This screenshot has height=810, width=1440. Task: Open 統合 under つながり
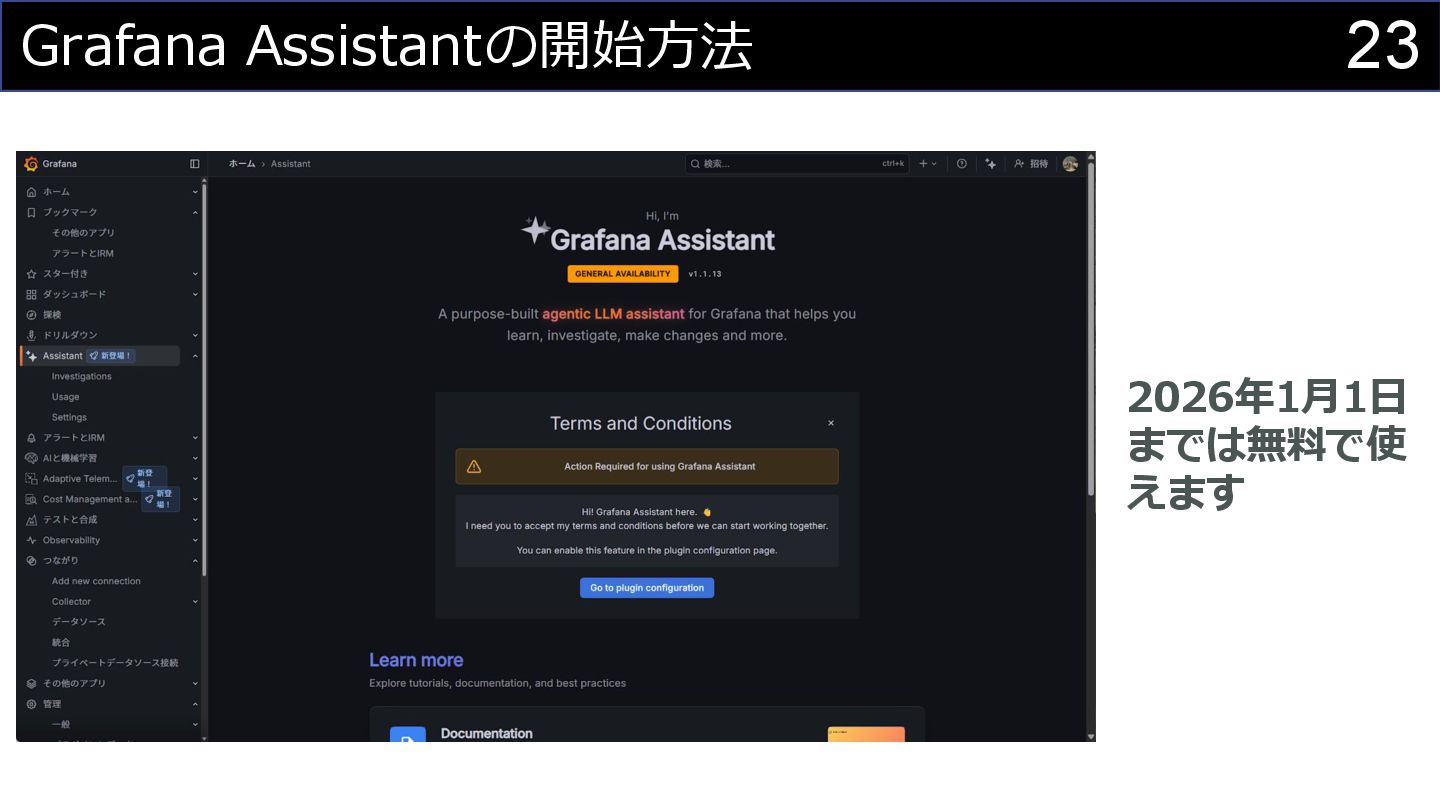pos(61,643)
